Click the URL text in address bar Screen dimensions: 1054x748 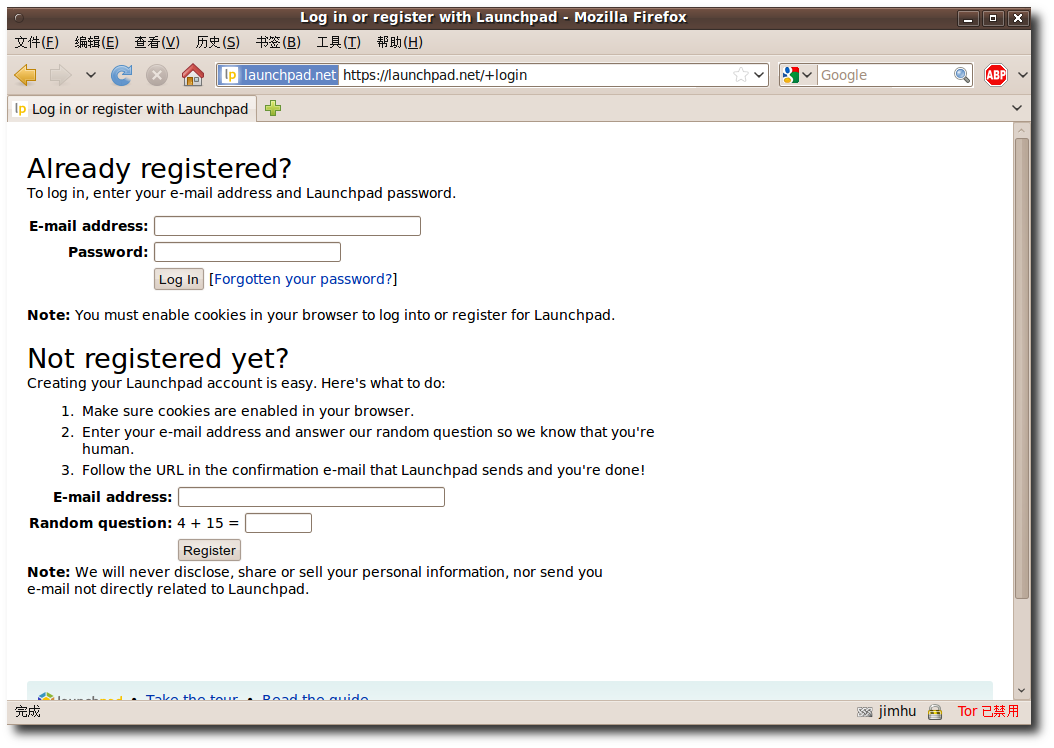(x=435, y=75)
